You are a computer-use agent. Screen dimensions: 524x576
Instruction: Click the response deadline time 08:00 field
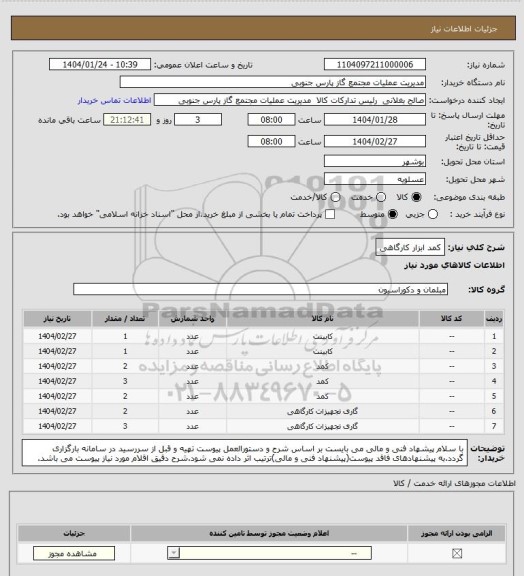coord(272,120)
